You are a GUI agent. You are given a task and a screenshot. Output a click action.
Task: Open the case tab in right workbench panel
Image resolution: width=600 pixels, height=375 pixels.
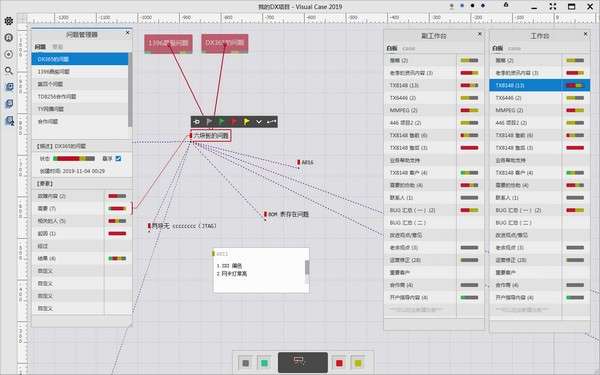514,49
